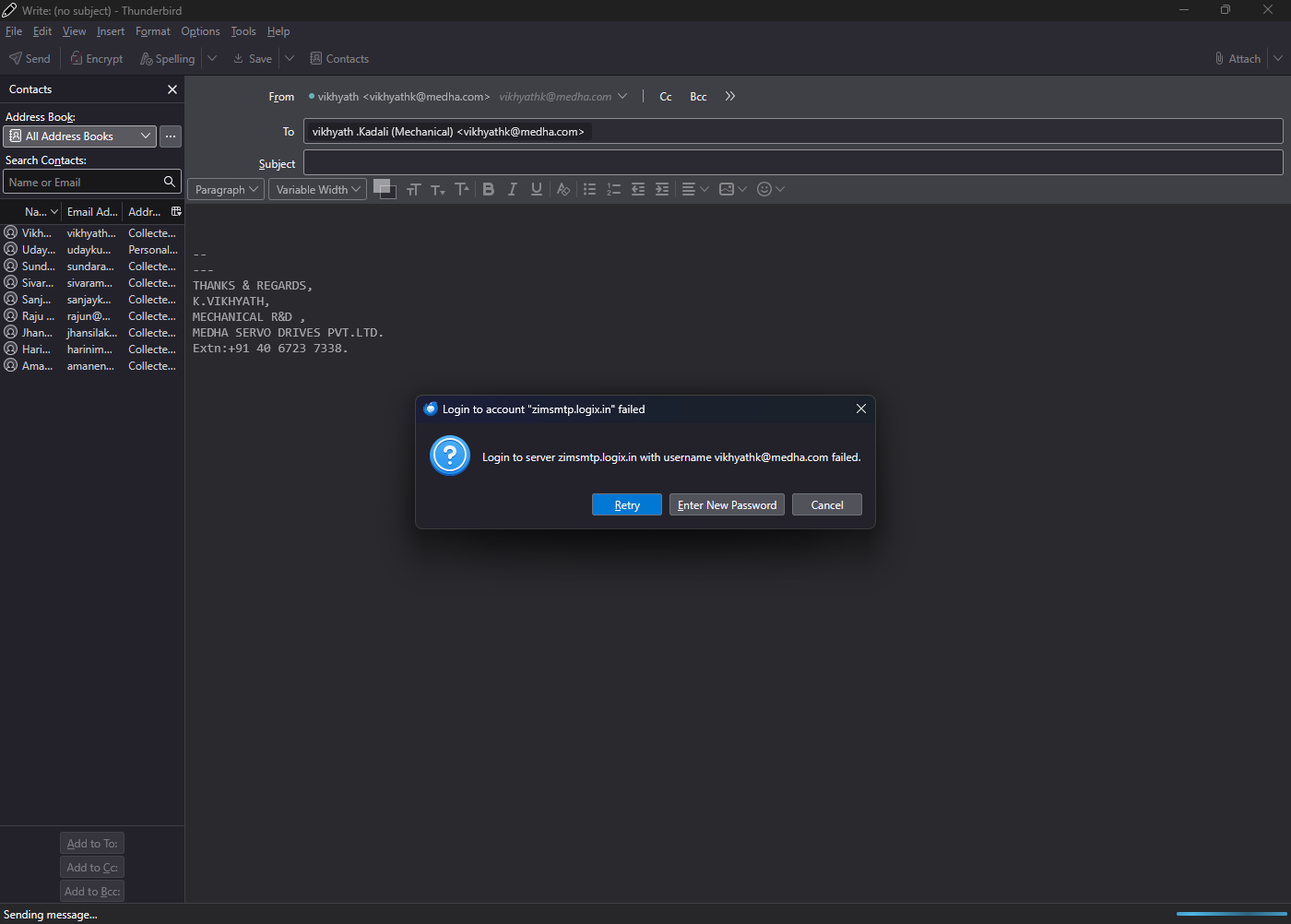Screen dimensions: 1291x924
Task: Click the Enter New Password button
Action: [x=727, y=505]
